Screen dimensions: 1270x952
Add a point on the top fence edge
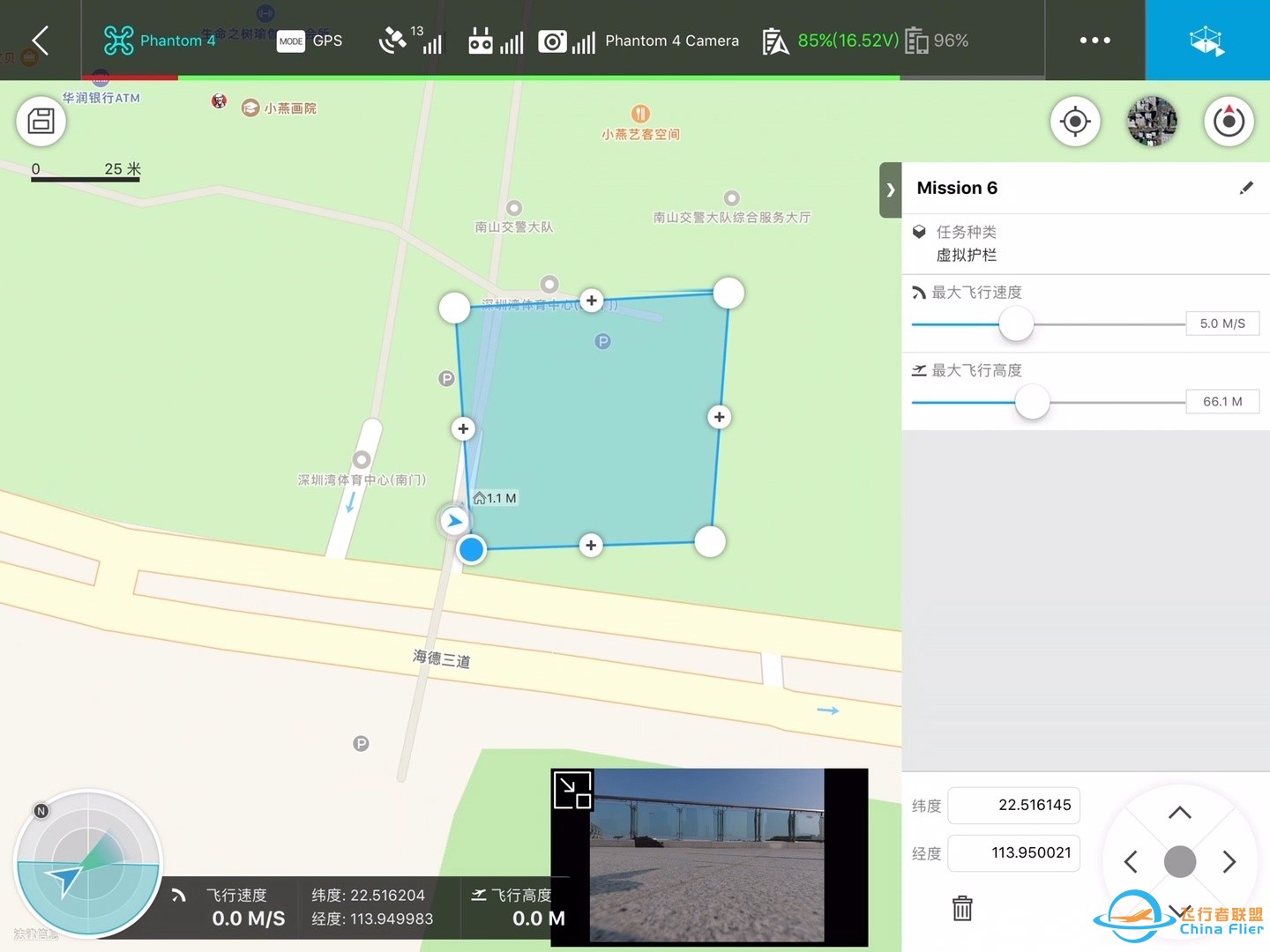[x=592, y=301]
